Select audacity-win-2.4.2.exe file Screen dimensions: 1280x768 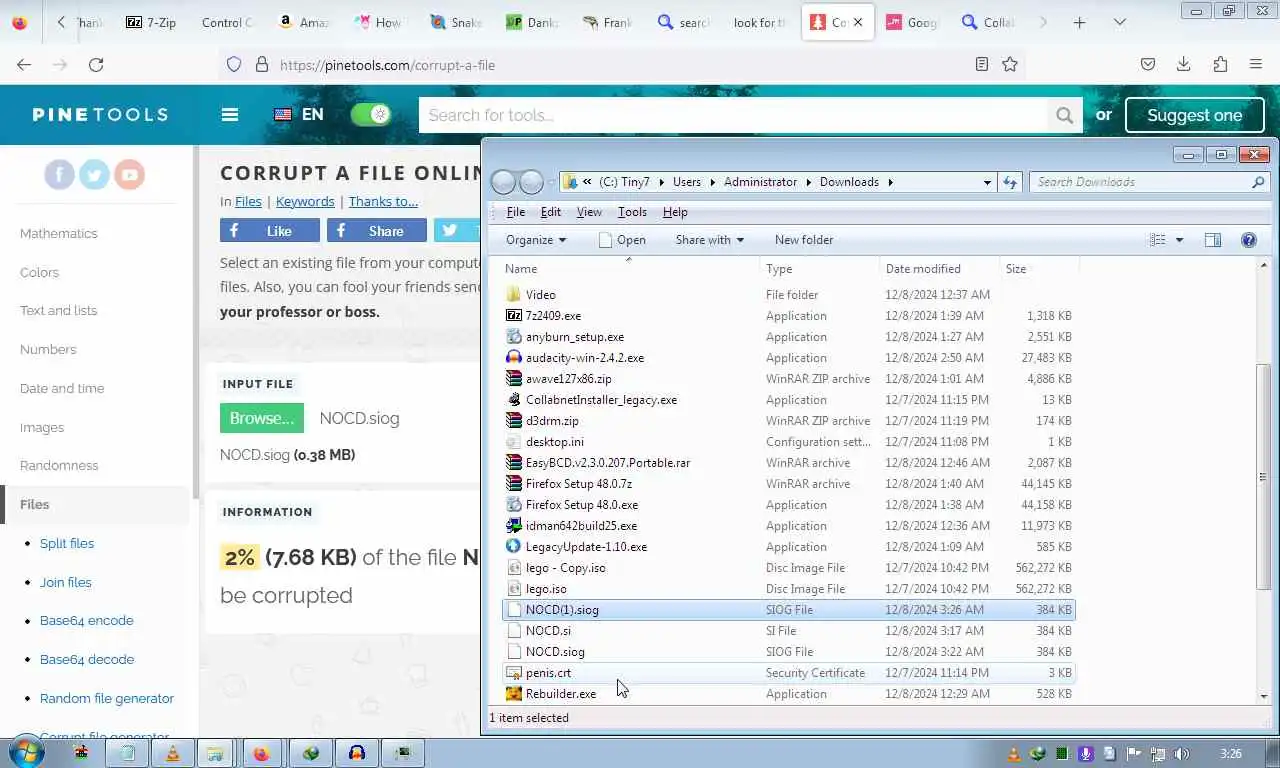click(x=788, y=358)
